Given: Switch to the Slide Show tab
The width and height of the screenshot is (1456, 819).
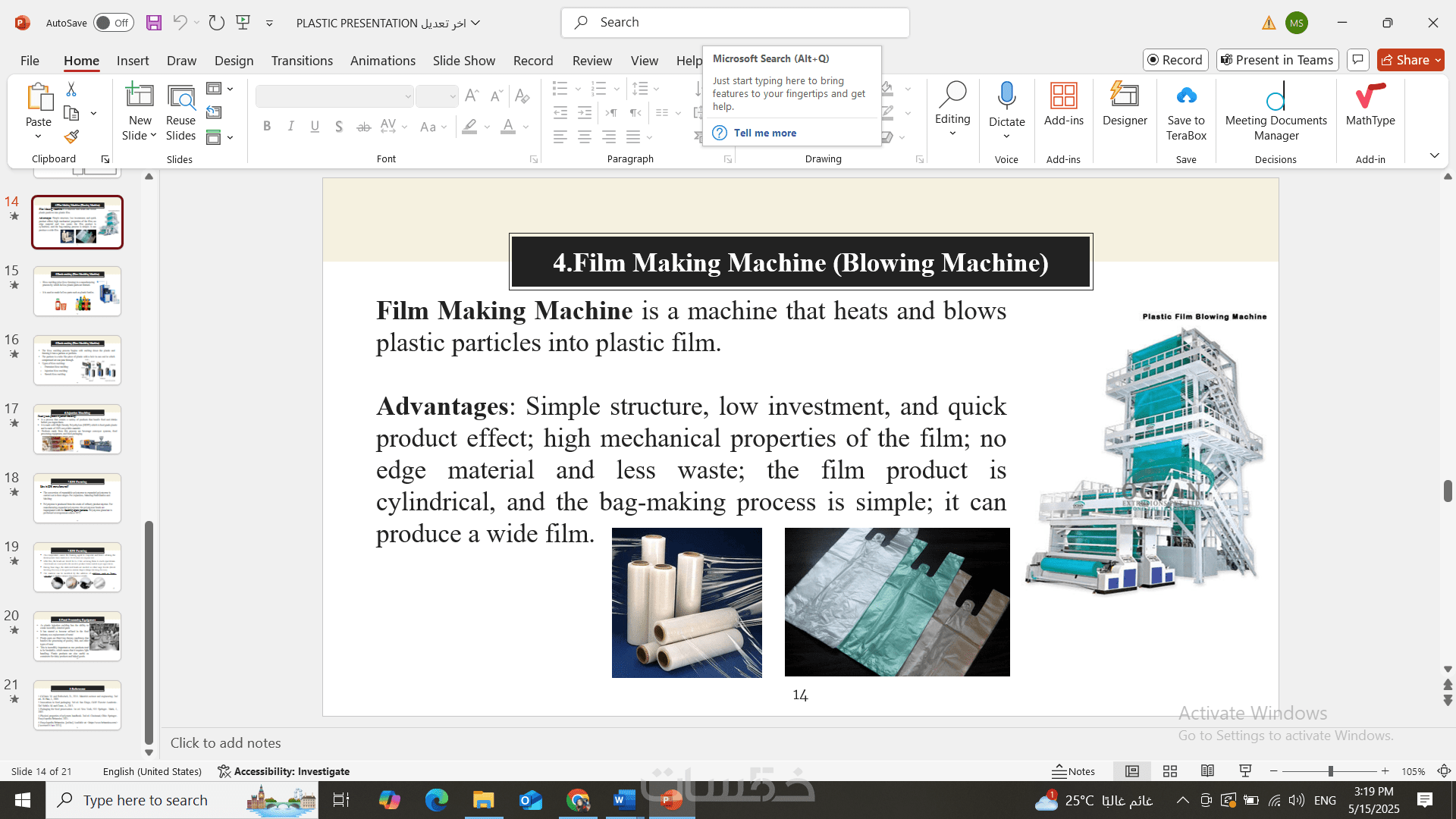Looking at the screenshot, I should pos(463,61).
